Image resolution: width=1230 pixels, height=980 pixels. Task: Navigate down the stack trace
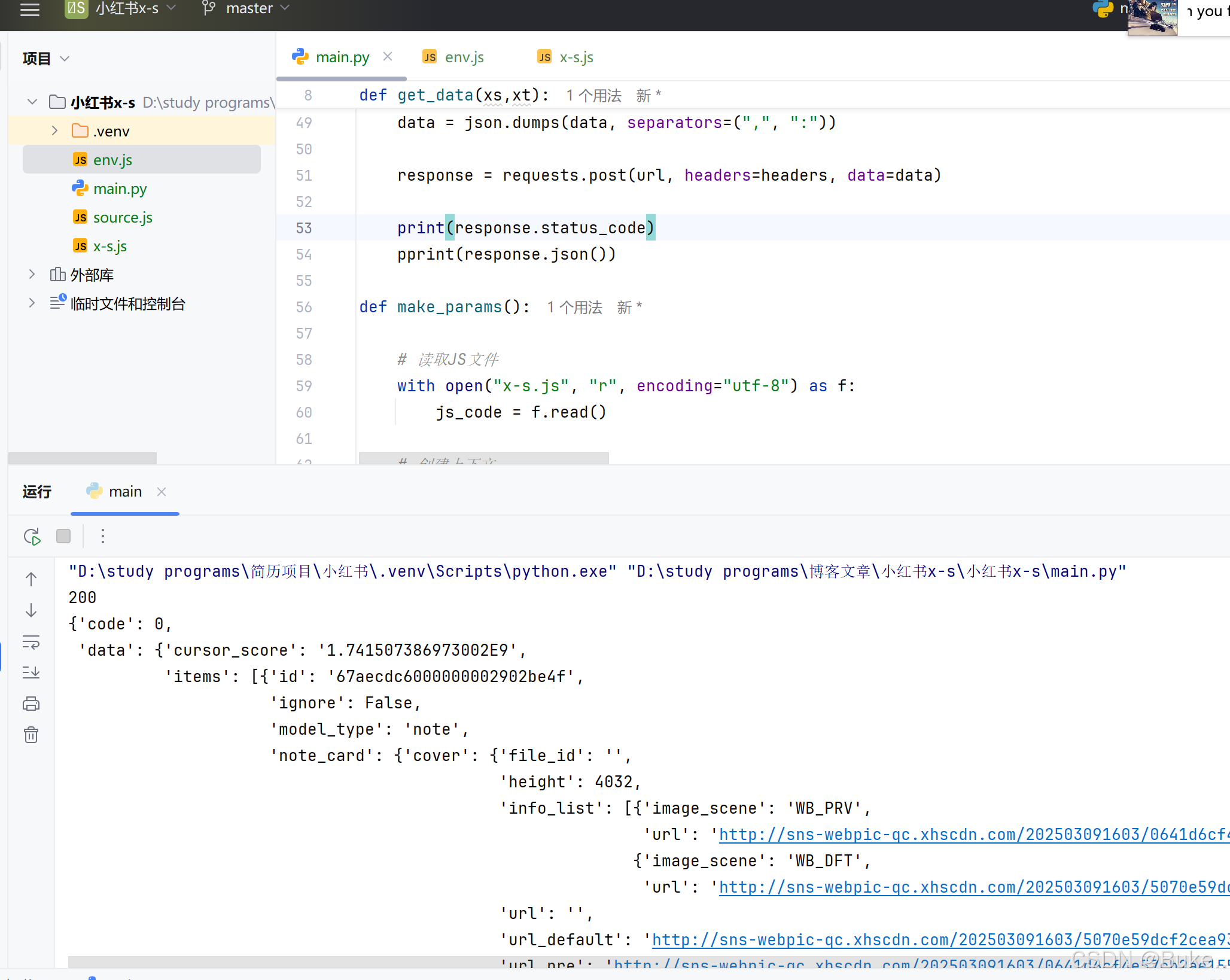click(31, 610)
